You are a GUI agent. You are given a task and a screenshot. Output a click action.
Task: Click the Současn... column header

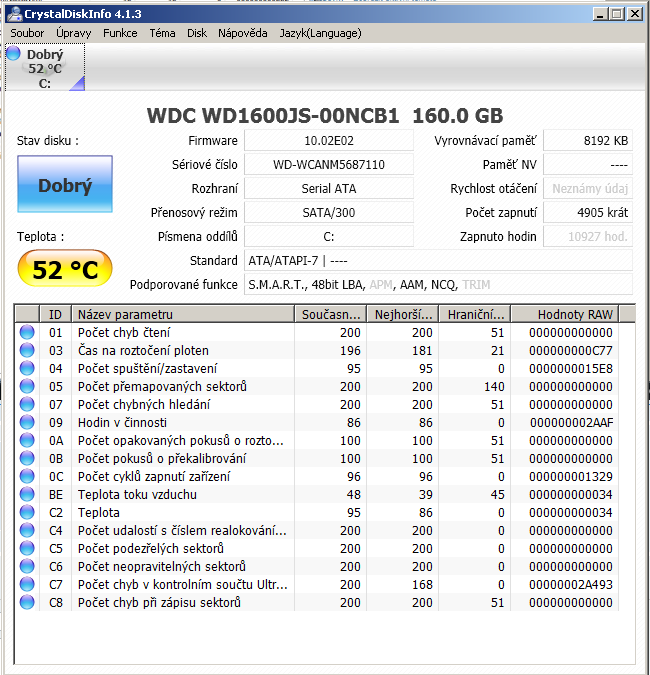(x=331, y=314)
